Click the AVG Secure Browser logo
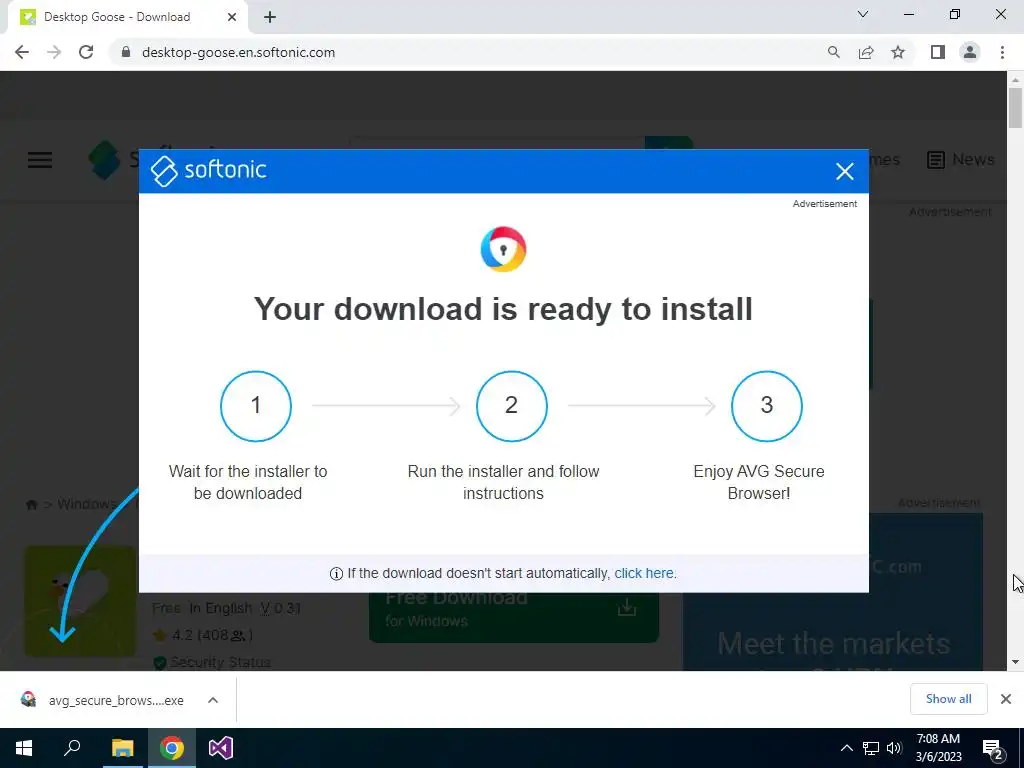 (504, 249)
